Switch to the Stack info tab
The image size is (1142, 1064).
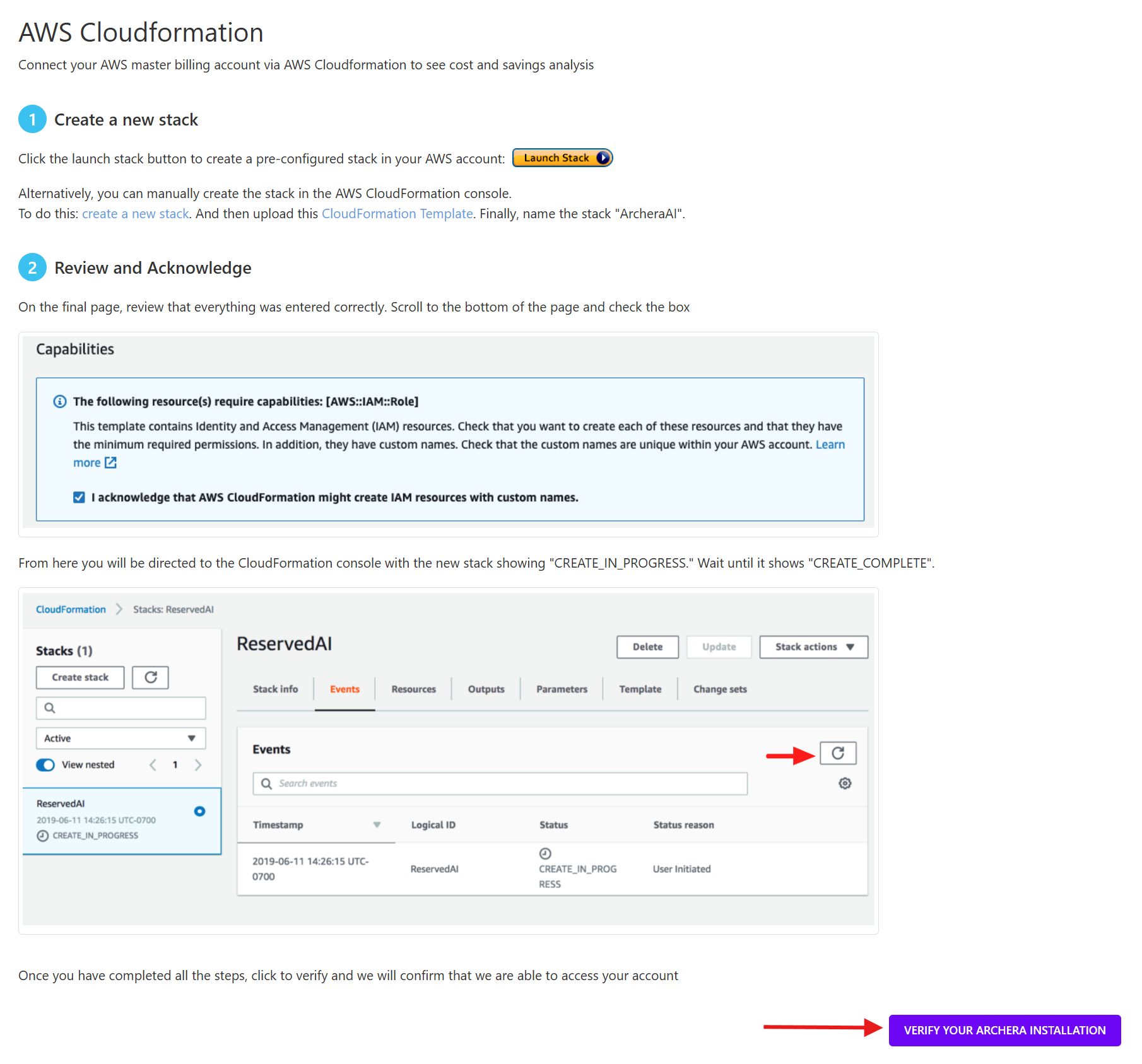pyautogui.click(x=275, y=689)
